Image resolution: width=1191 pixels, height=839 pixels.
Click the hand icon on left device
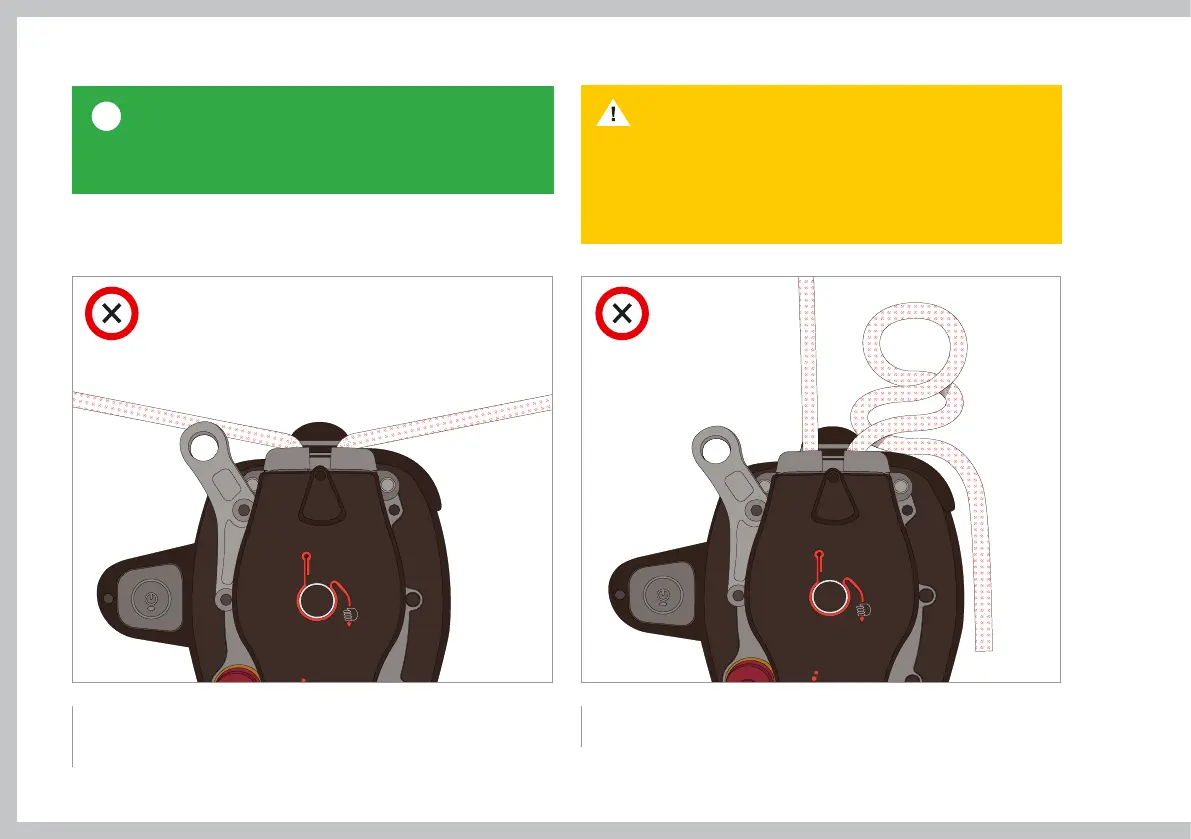pyautogui.click(x=350, y=615)
